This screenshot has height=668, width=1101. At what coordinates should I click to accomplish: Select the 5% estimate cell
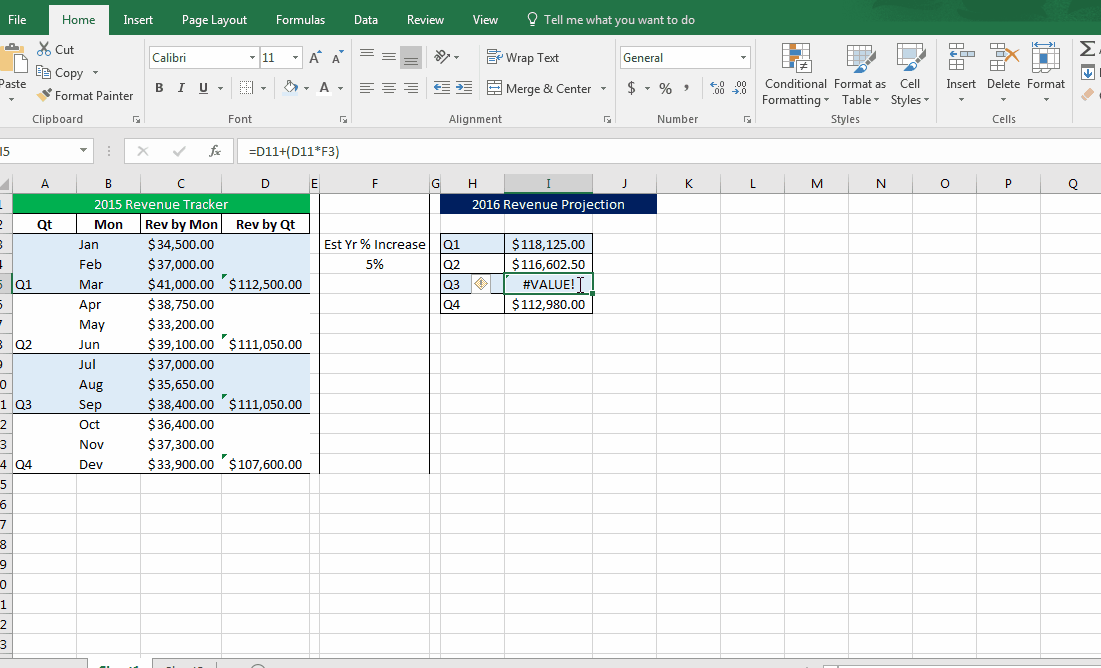[374, 264]
